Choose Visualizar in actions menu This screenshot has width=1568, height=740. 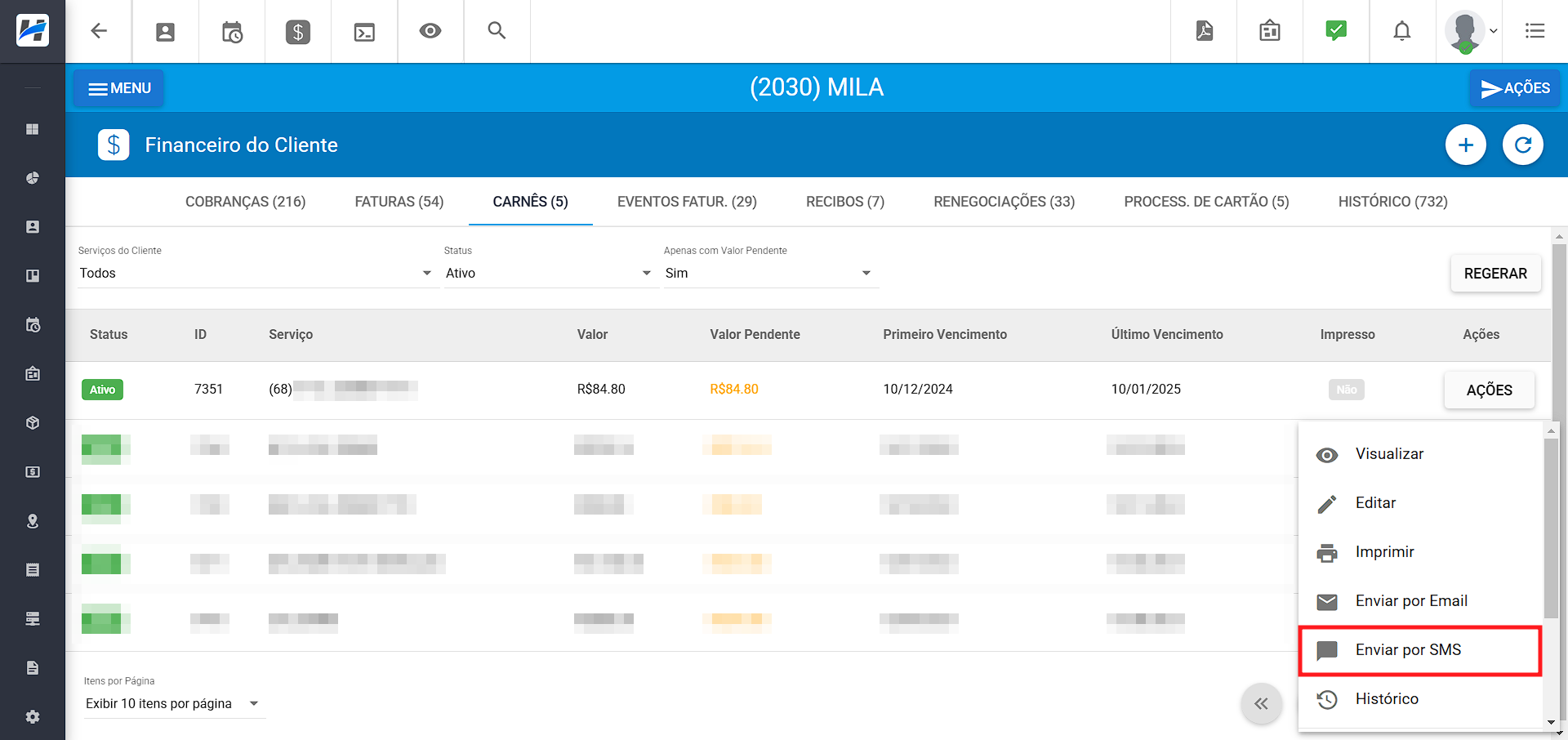[x=1419, y=454]
